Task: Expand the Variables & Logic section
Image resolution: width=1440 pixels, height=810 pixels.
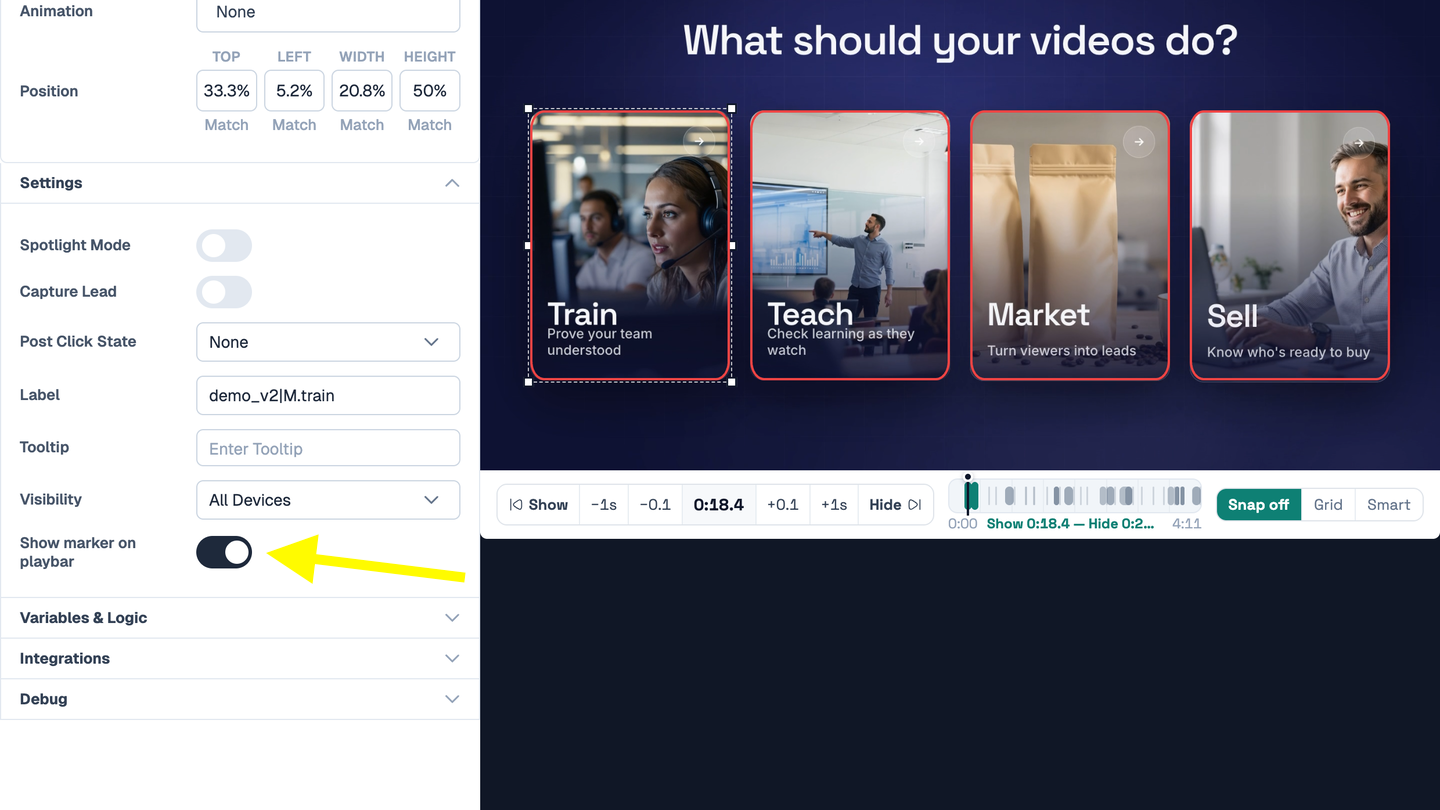Action: [x=240, y=618]
